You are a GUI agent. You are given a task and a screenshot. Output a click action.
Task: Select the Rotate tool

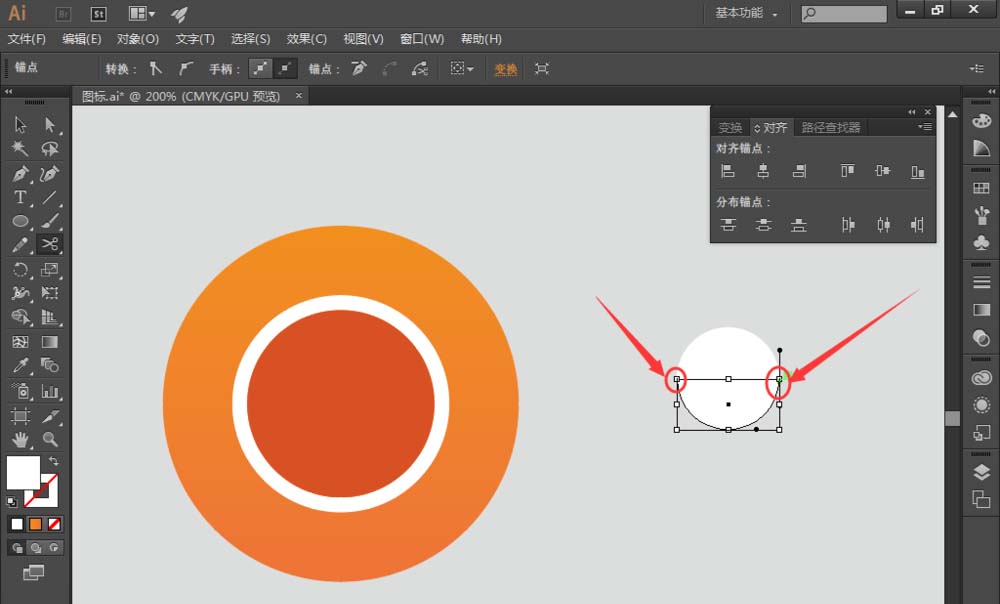tap(20, 269)
